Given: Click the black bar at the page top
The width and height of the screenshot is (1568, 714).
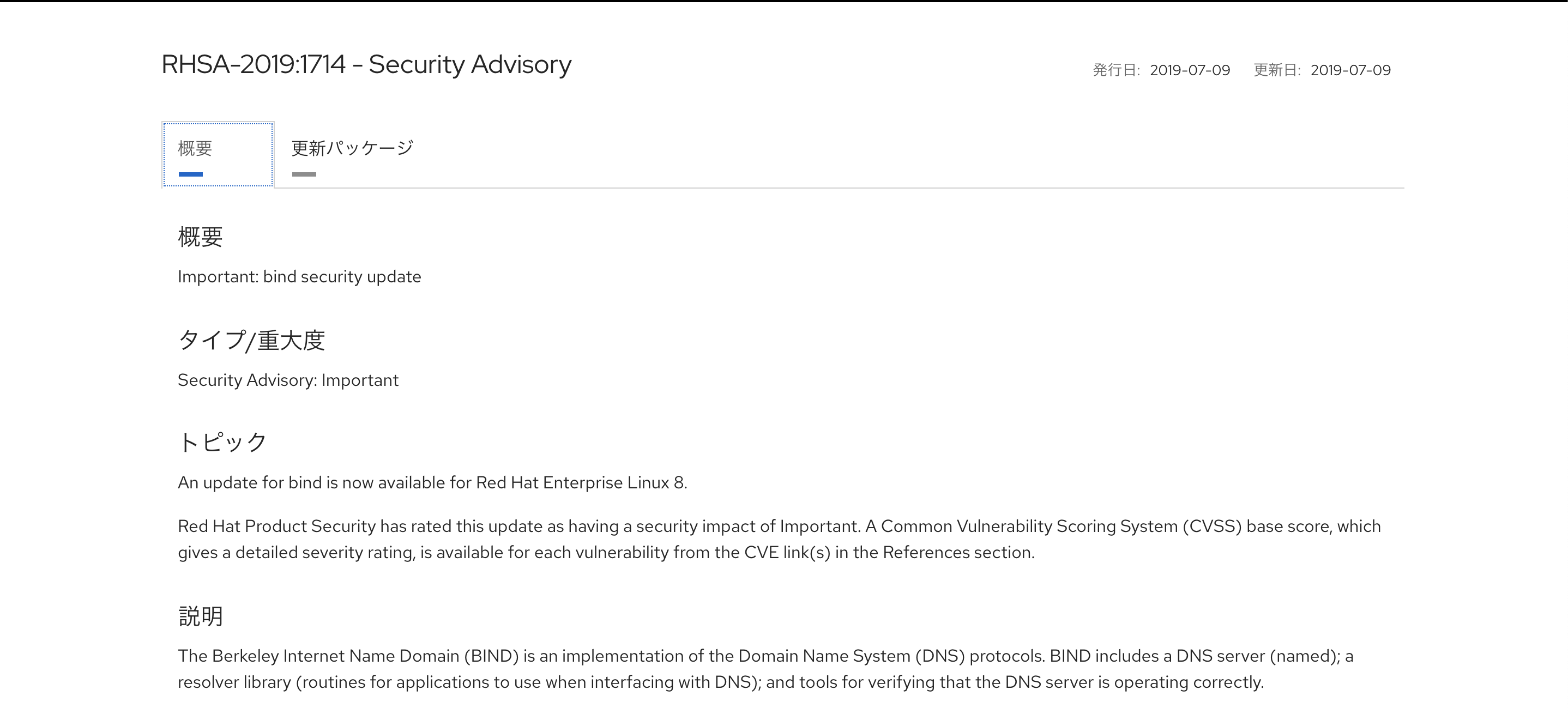Looking at the screenshot, I should pos(784,1).
